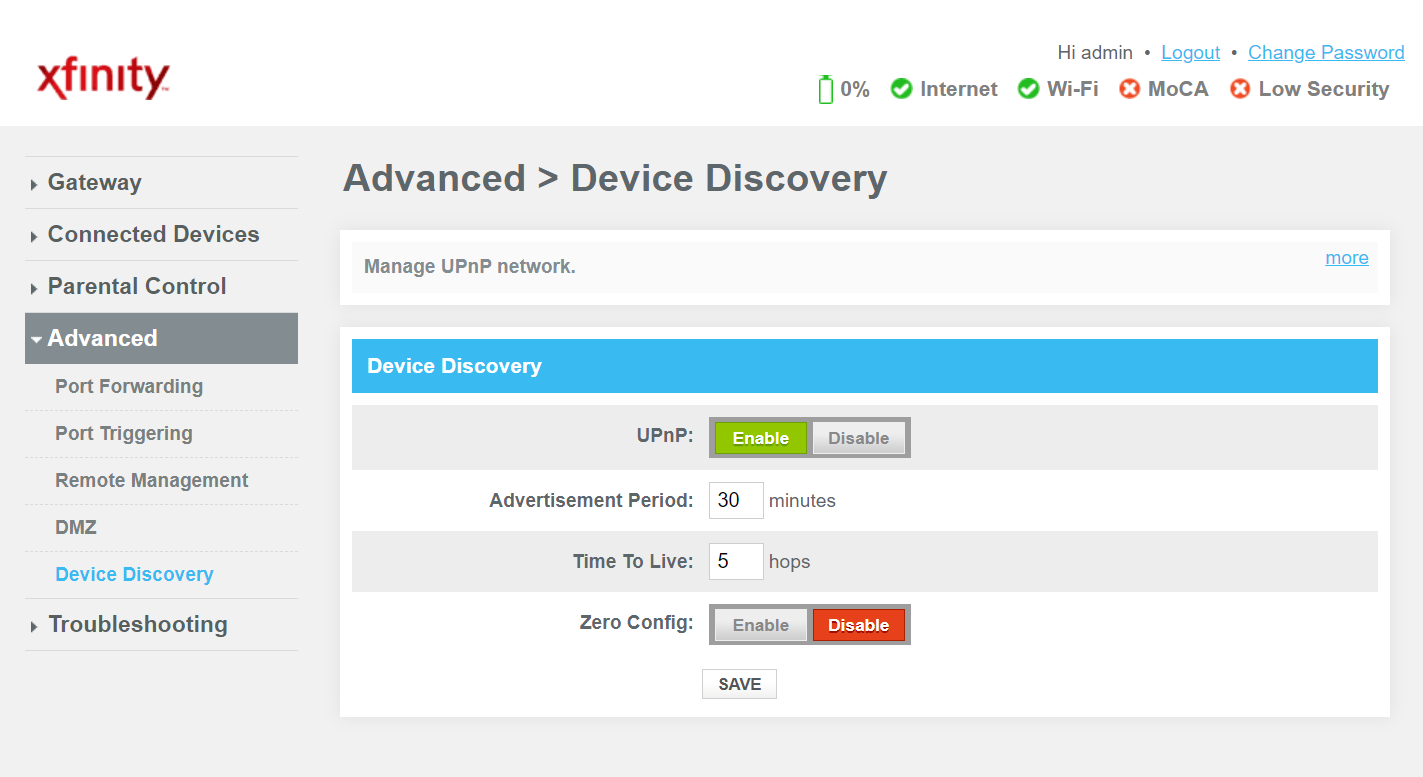1423x777 pixels.
Task: Click the more link about UPnP
Action: coord(1346,257)
